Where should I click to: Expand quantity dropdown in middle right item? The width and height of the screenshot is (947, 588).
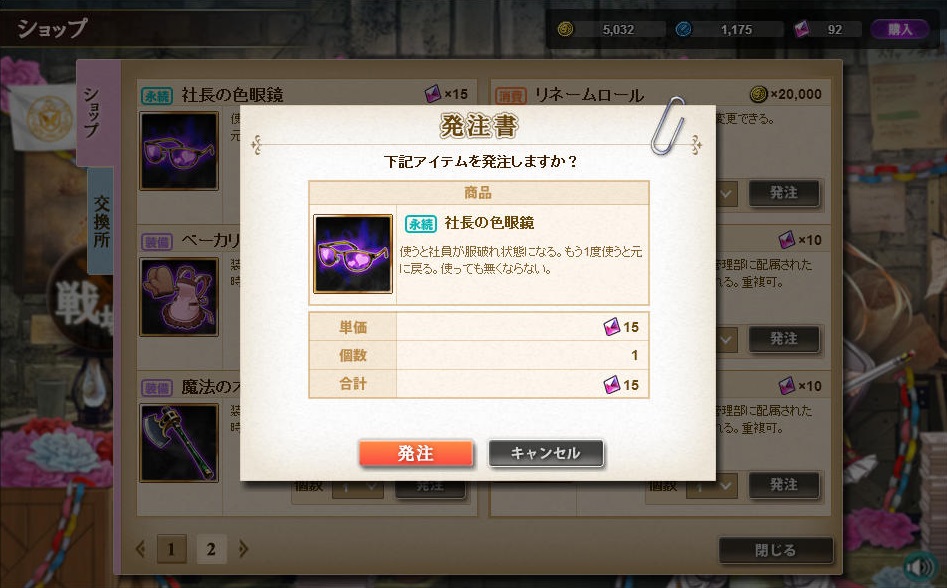(x=726, y=340)
